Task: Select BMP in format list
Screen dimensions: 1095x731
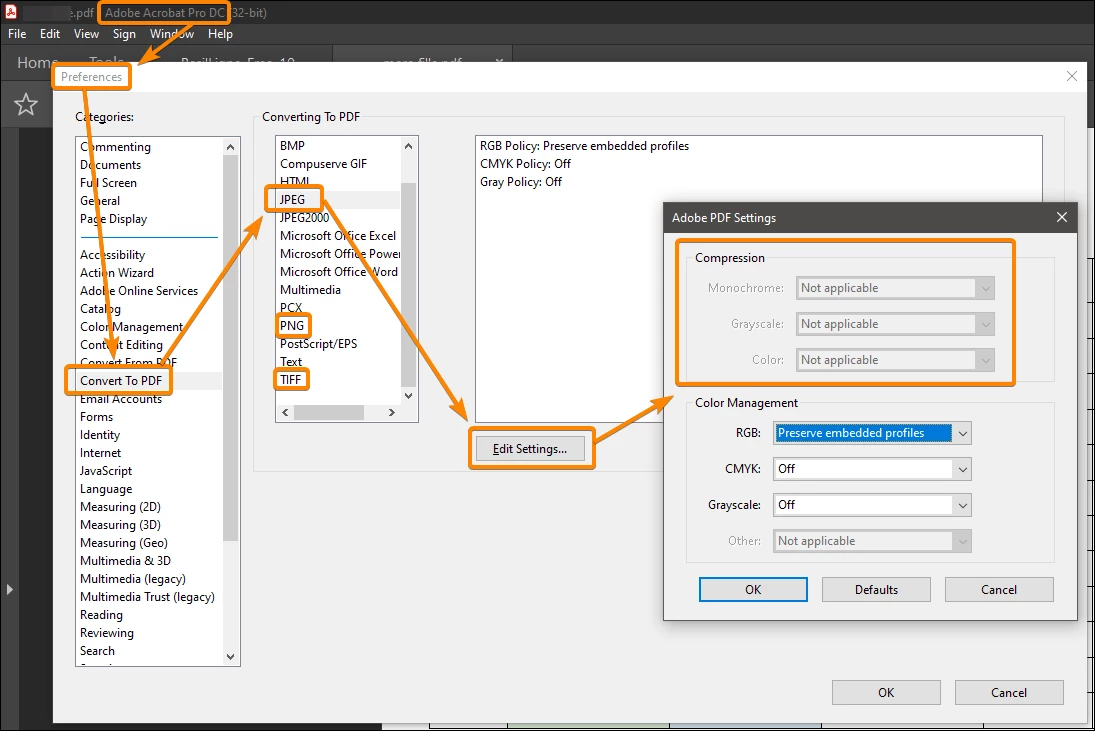Action: (292, 146)
